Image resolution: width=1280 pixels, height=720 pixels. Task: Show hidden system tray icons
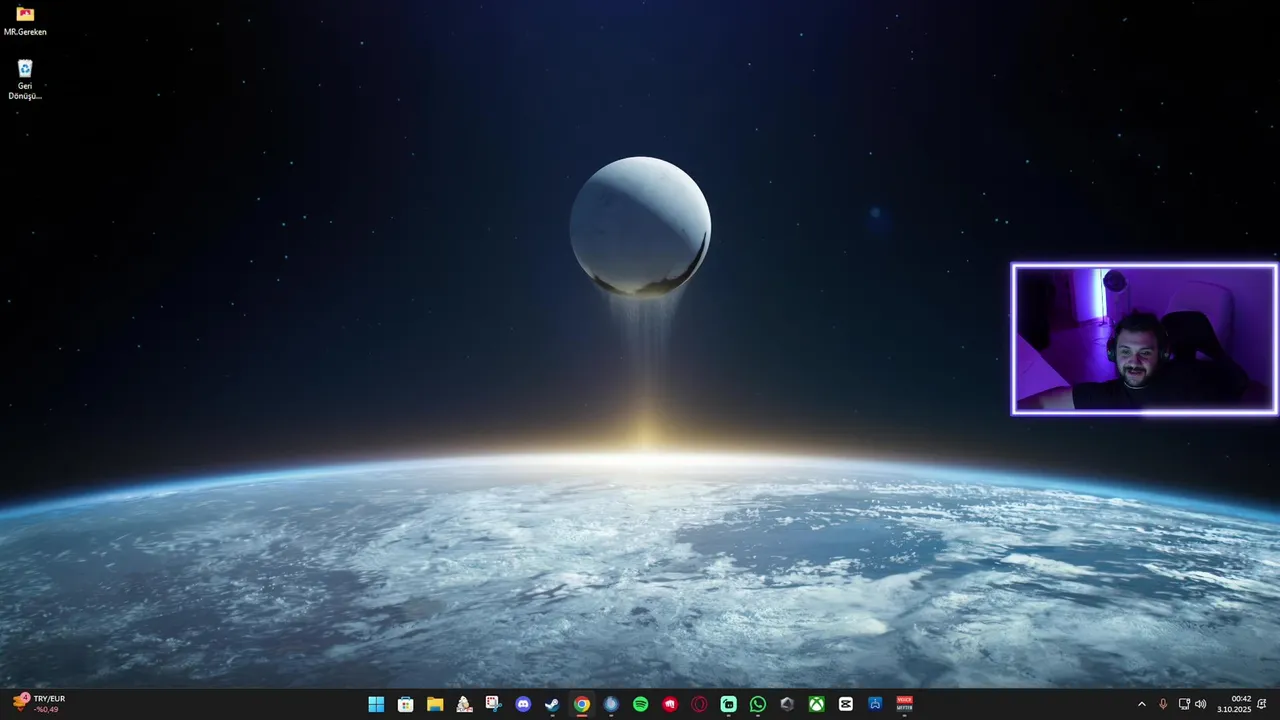click(1142, 704)
